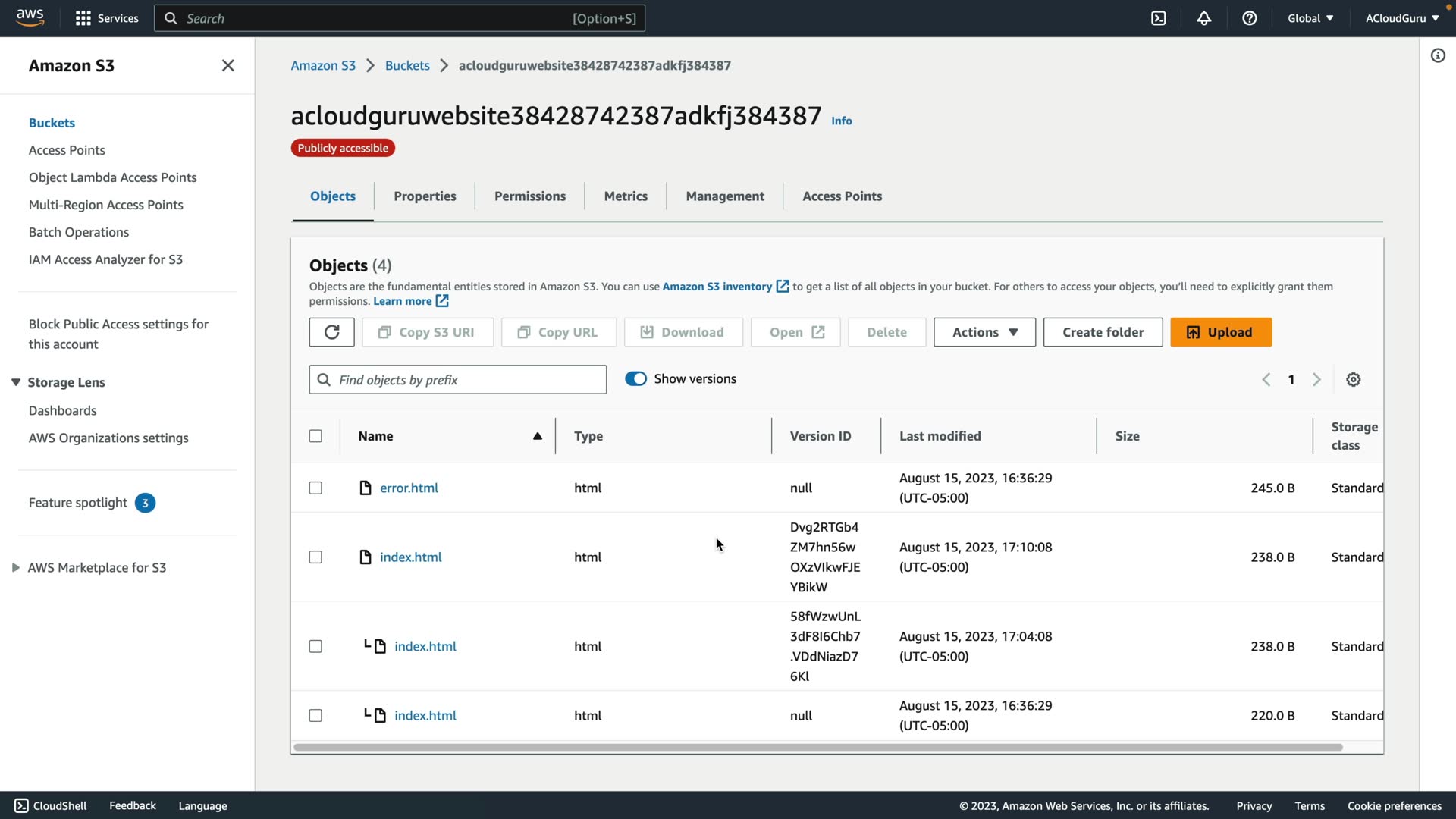Open the Services grid menu icon
1456x819 pixels.
click(x=83, y=18)
